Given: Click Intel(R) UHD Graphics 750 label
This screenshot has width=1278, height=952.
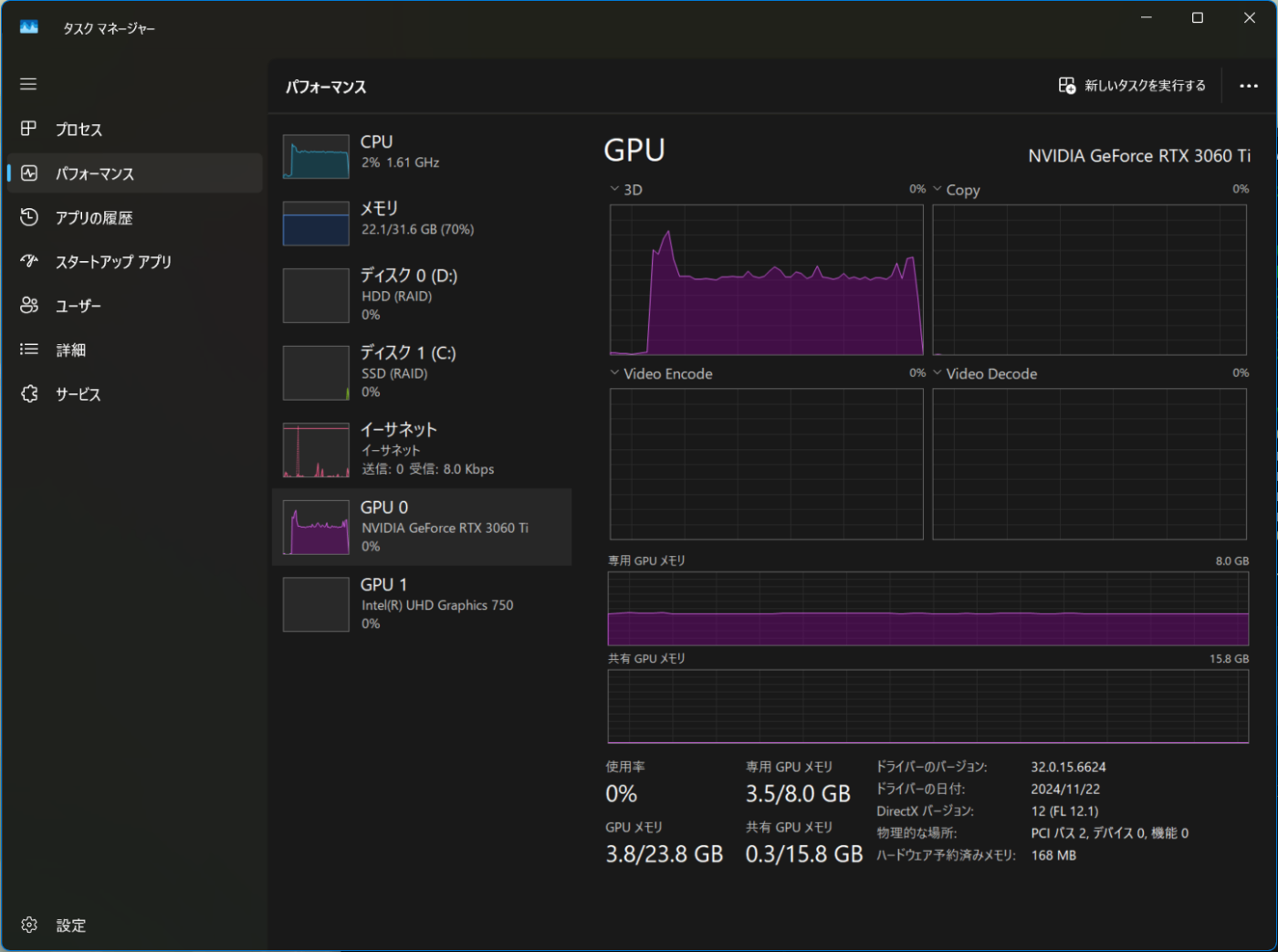Looking at the screenshot, I should [437, 605].
